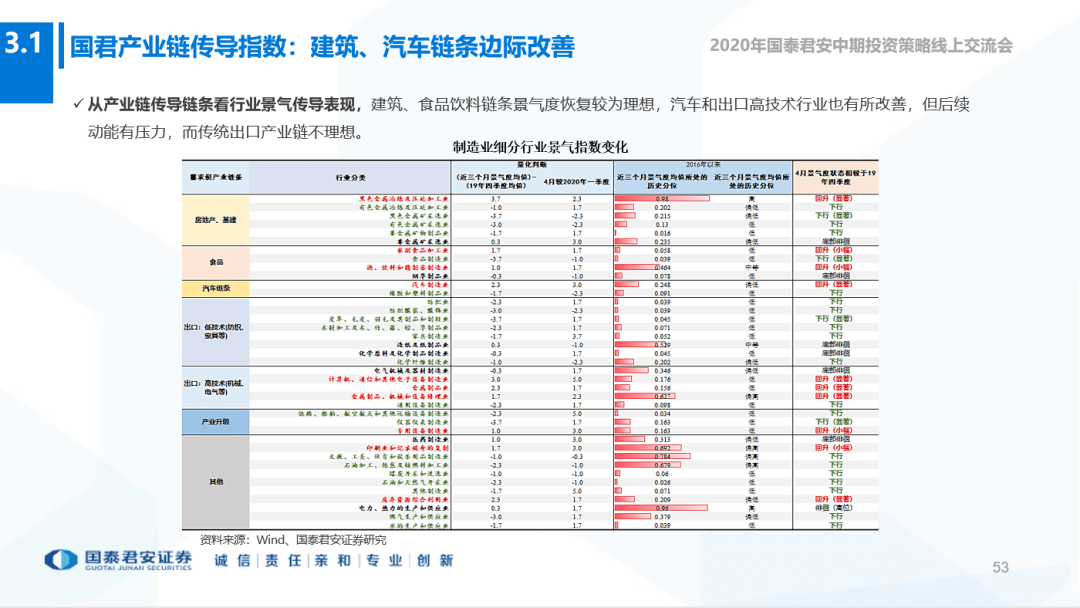Click the row label "医药制造业"
Screen dimensions: 1080x608
coord(430,439)
